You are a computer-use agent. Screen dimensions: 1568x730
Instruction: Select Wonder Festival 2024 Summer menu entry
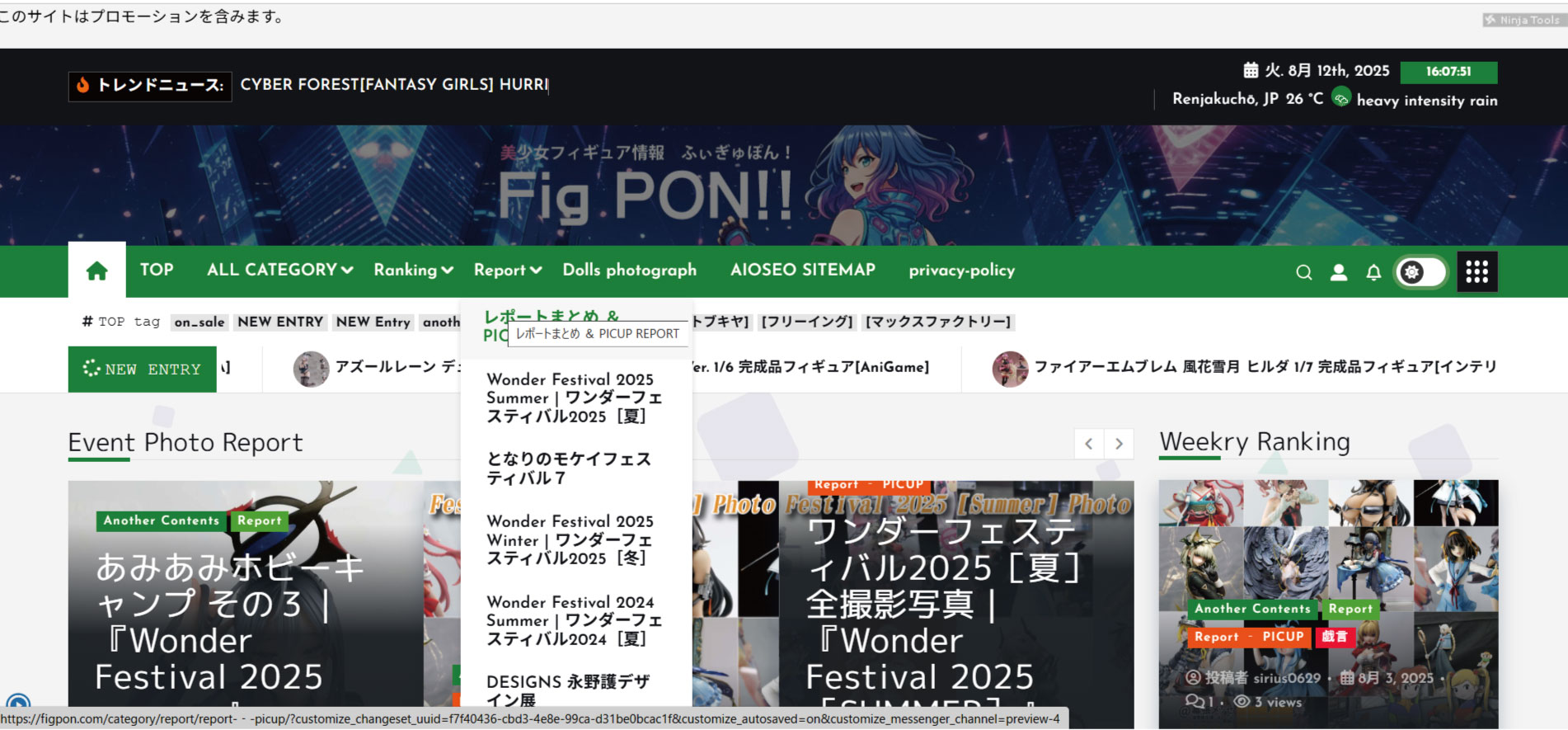[574, 620]
